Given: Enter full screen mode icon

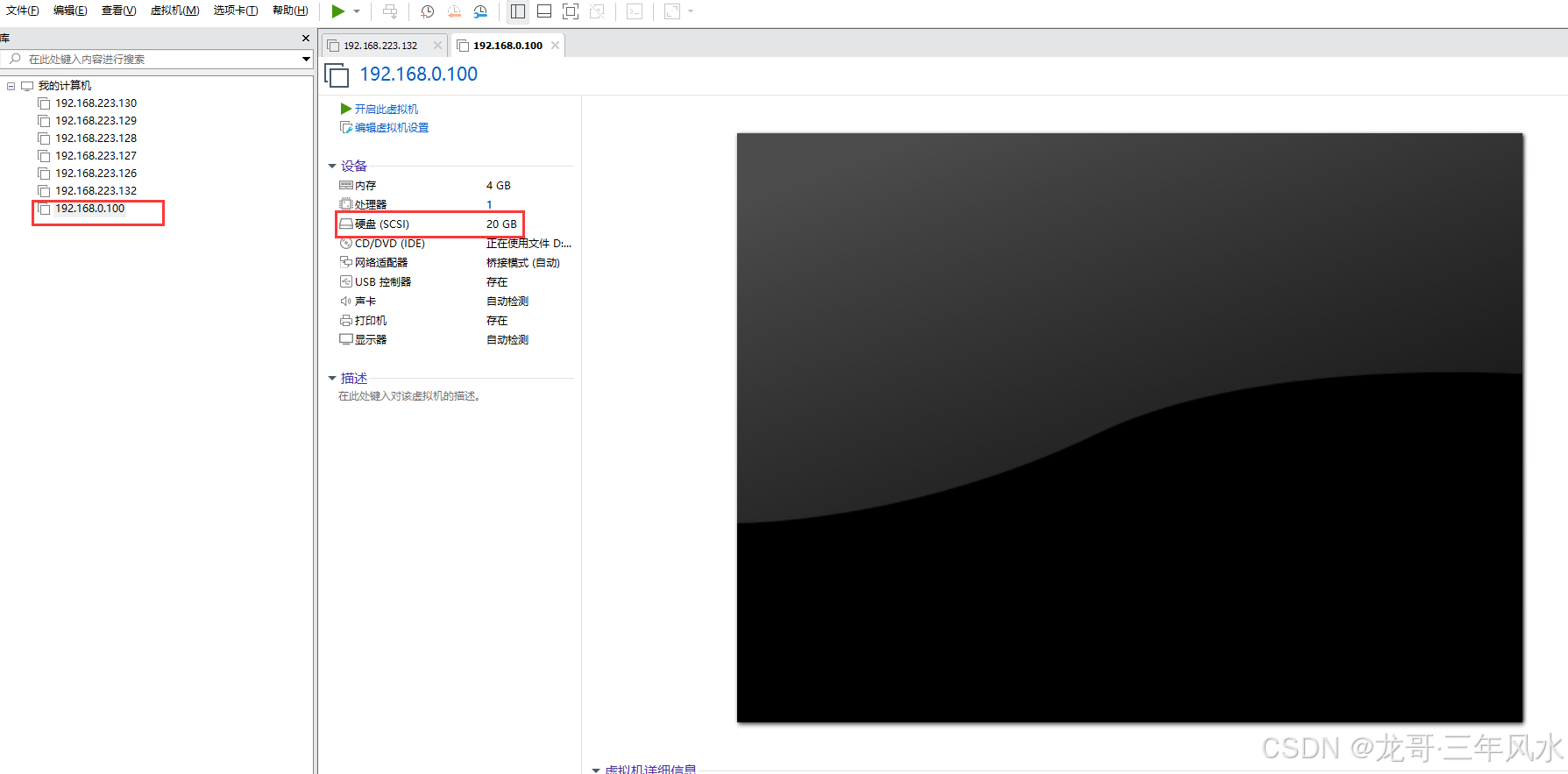Looking at the screenshot, I should click(x=571, y=11).
